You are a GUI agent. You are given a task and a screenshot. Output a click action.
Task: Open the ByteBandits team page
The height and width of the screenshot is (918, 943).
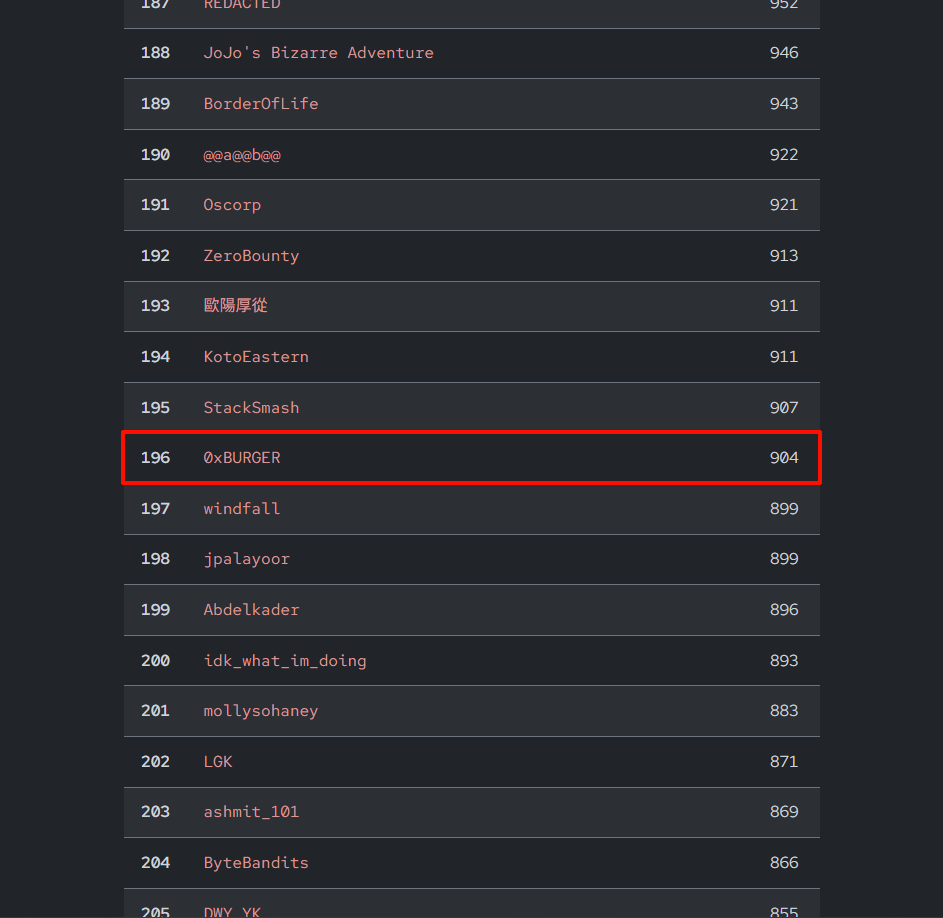click(x=256, y=863)
